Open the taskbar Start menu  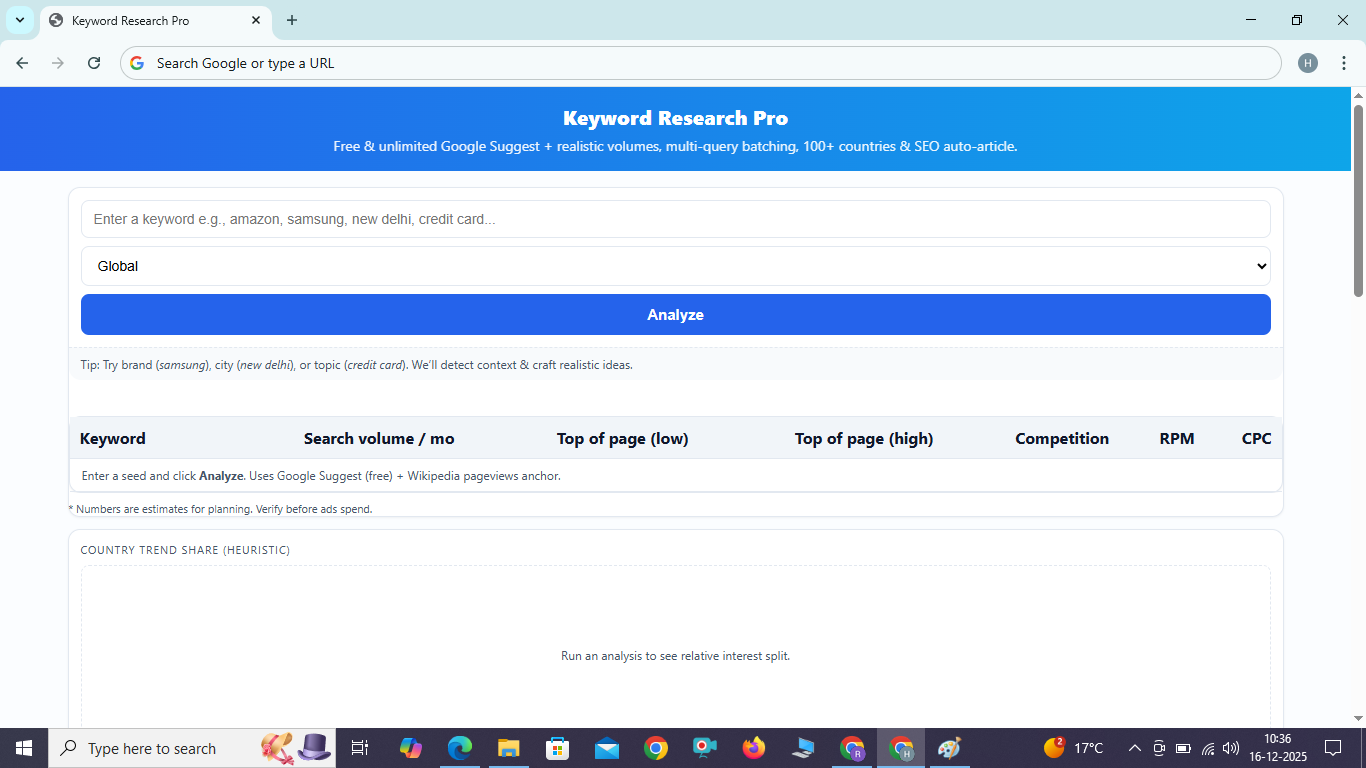click(22, 747)
